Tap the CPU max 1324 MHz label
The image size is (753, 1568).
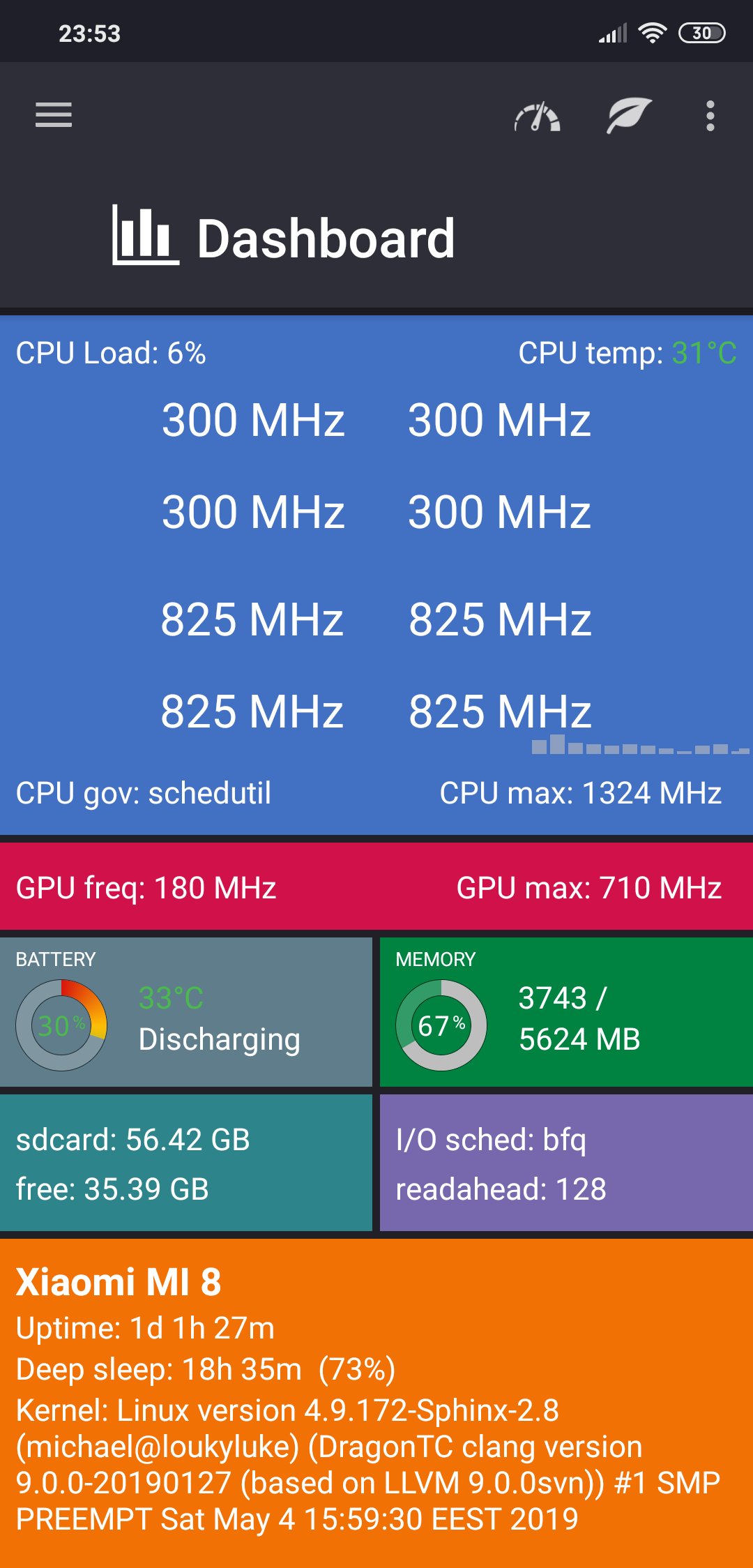(580, 793)
